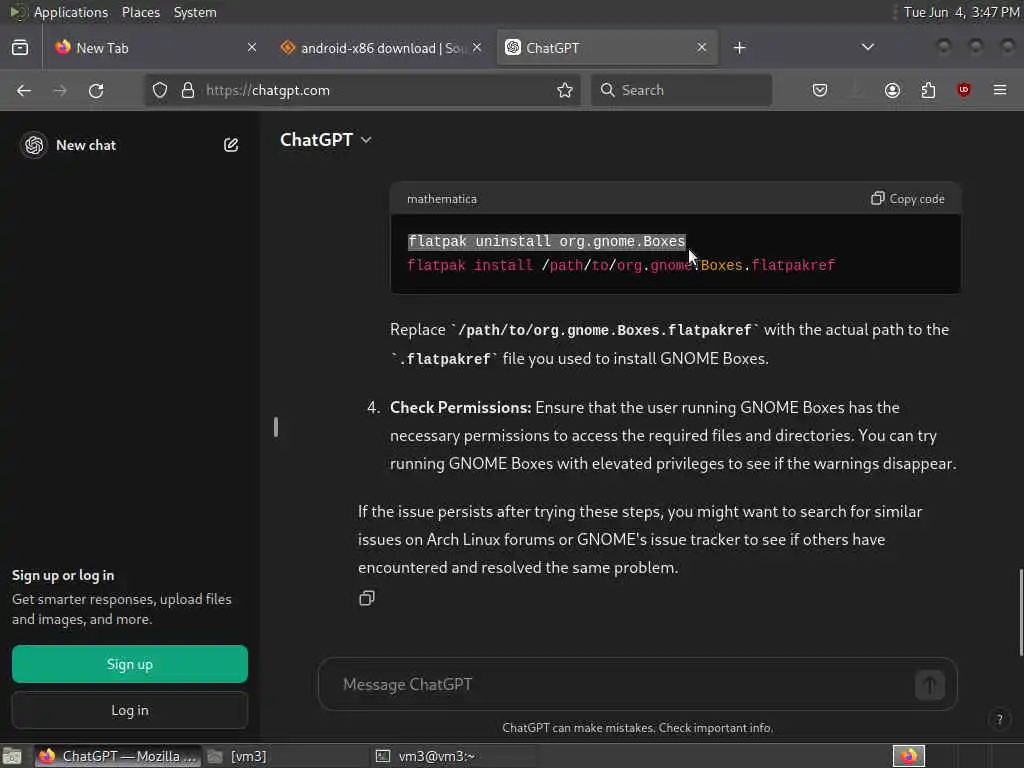1024x768 pixels.
Task: Go back to previous page
Action: (24, 90)
